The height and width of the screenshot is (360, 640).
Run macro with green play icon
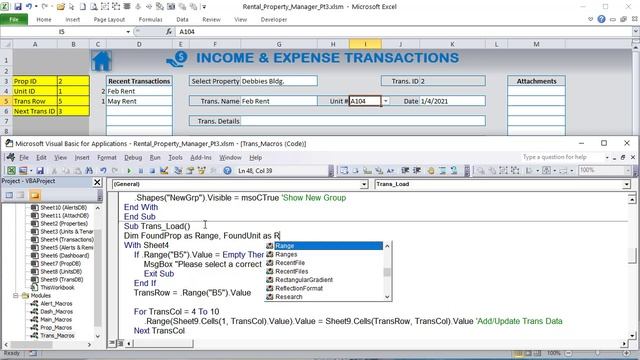[129, 171]
